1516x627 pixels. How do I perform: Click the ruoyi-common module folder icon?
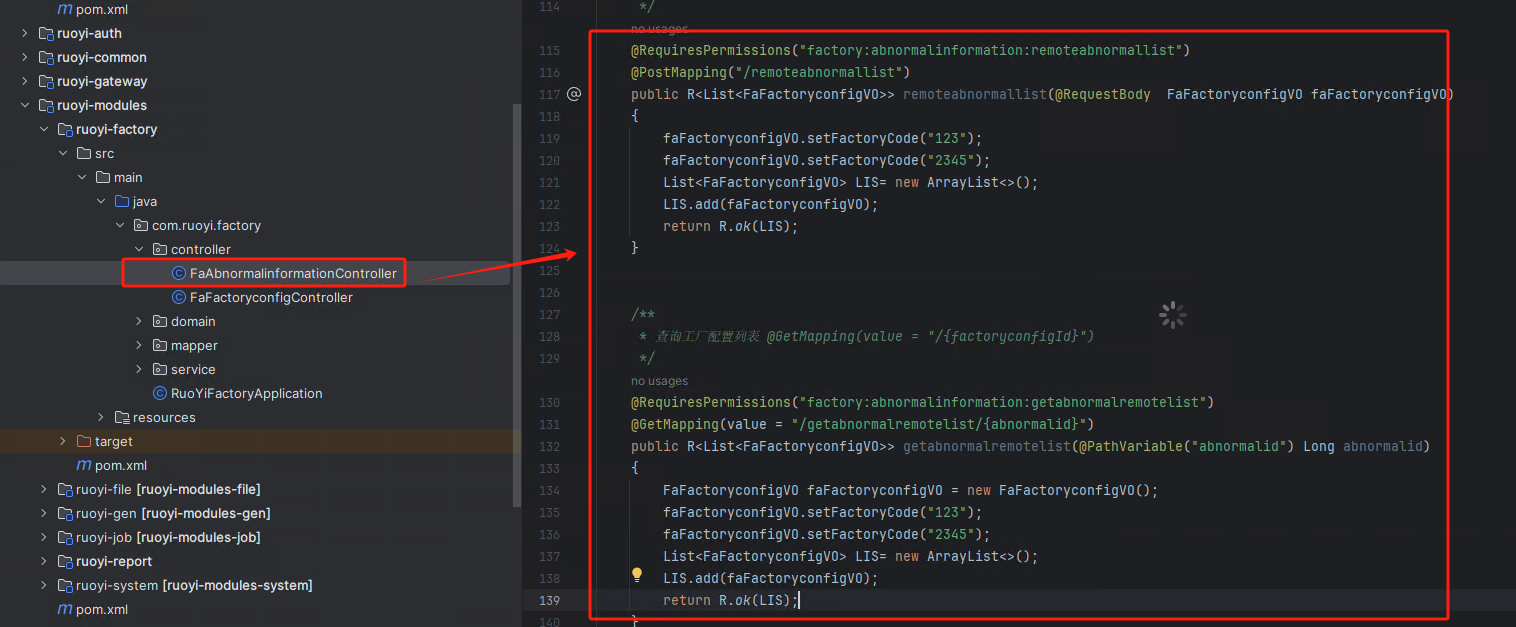[46, 57]
